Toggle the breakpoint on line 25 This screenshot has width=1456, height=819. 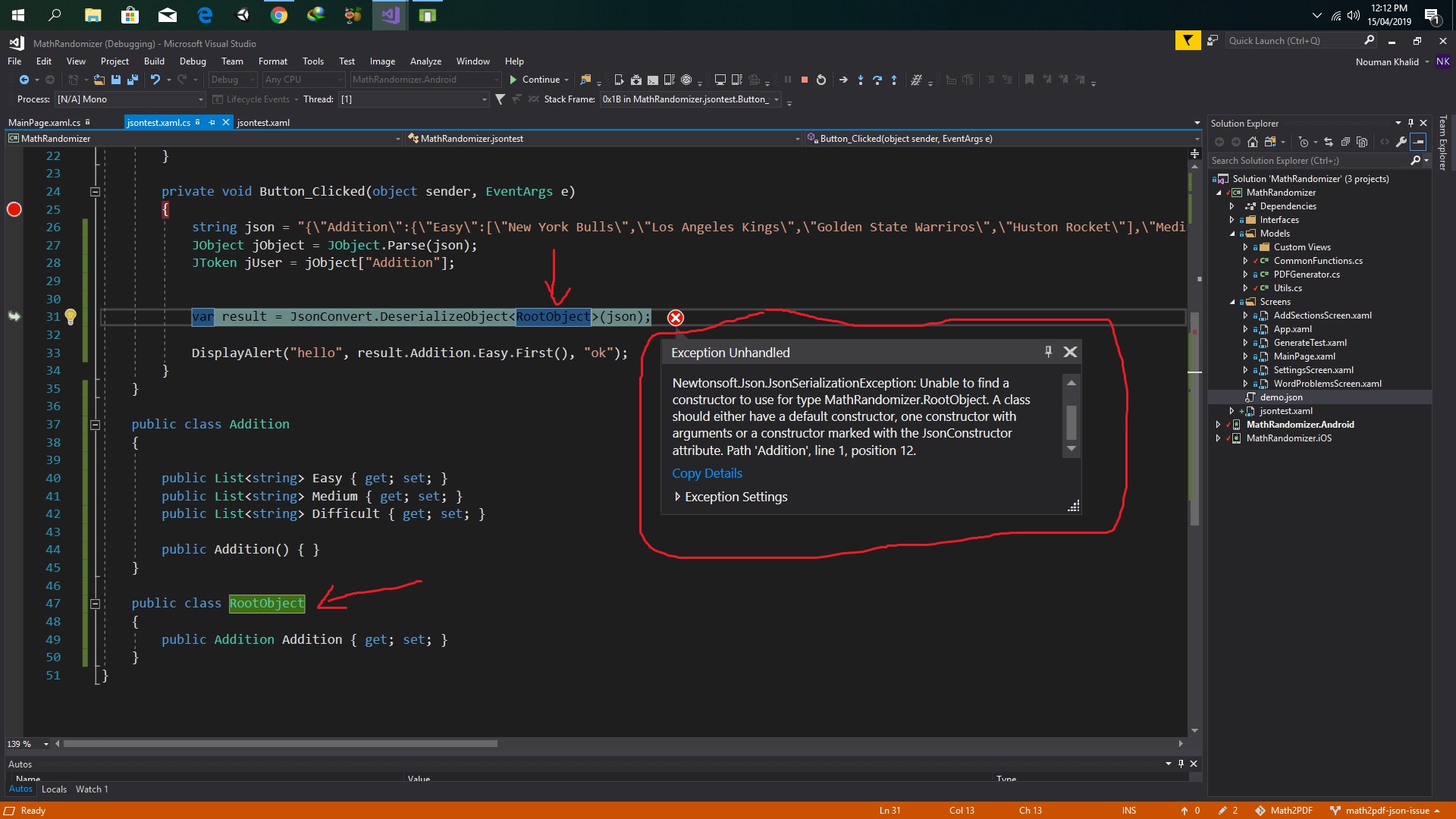point(14,209)
